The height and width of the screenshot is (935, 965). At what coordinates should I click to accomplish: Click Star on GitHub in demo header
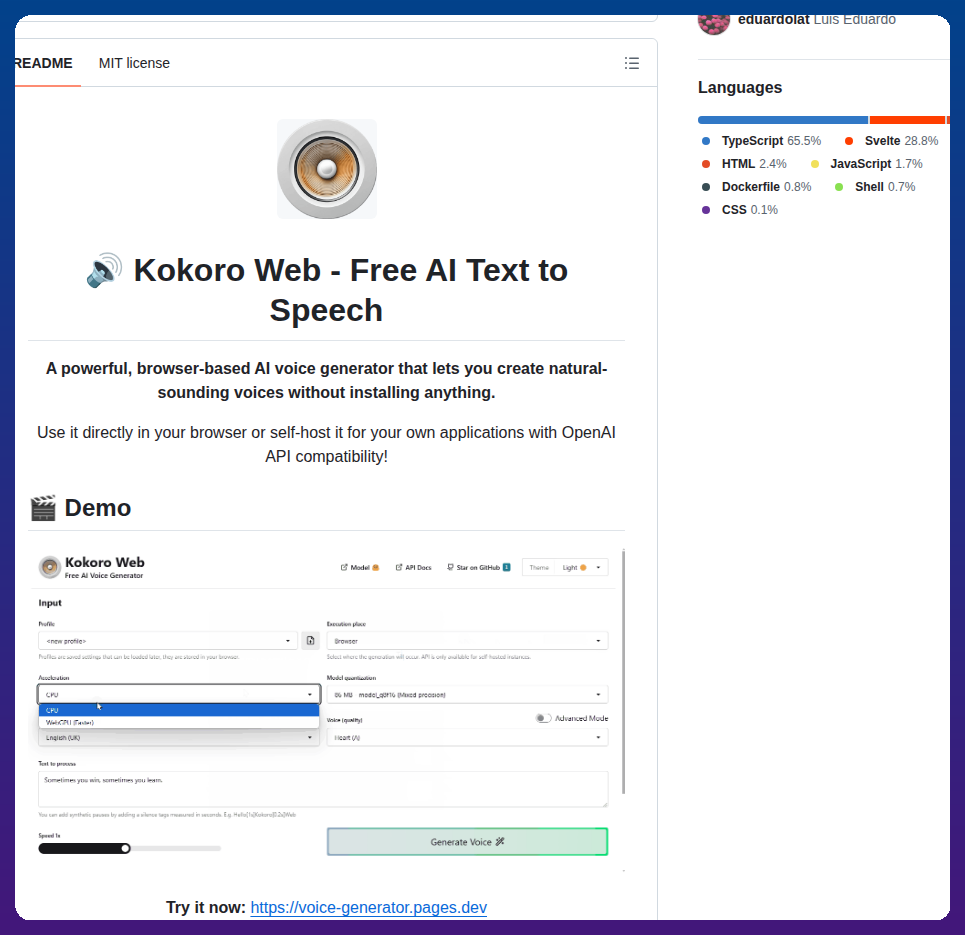click(478, 568)
